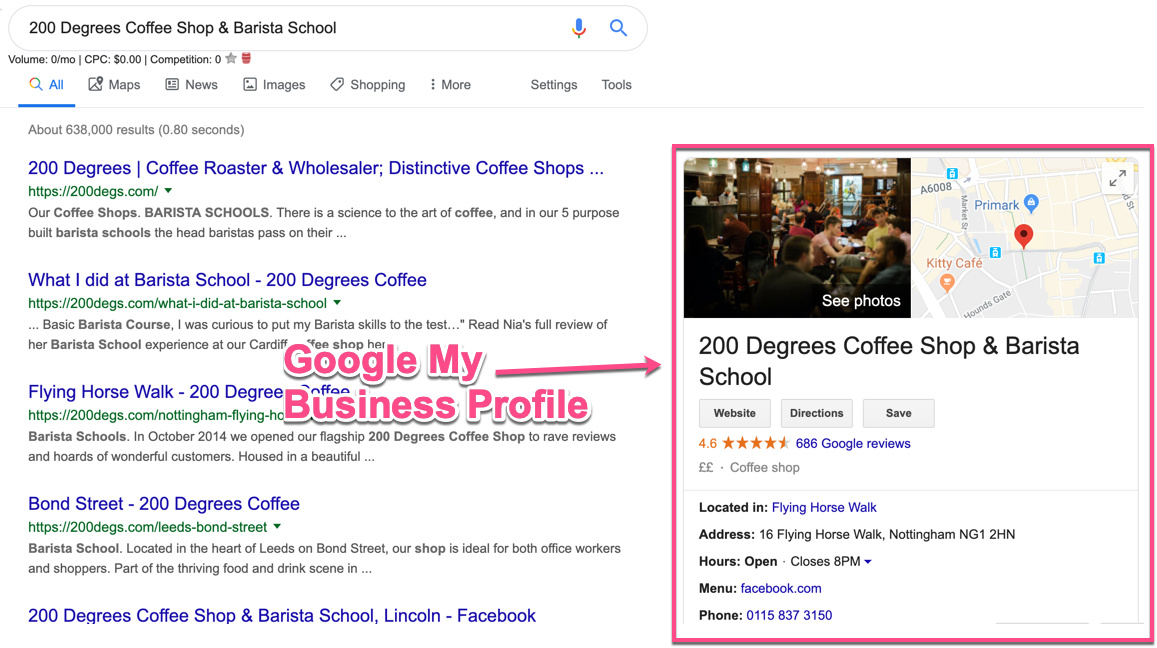The height and width of the screenshot is (648, 1157).
Task: Open the facebook.com menu link
Action: coord(781,589)
